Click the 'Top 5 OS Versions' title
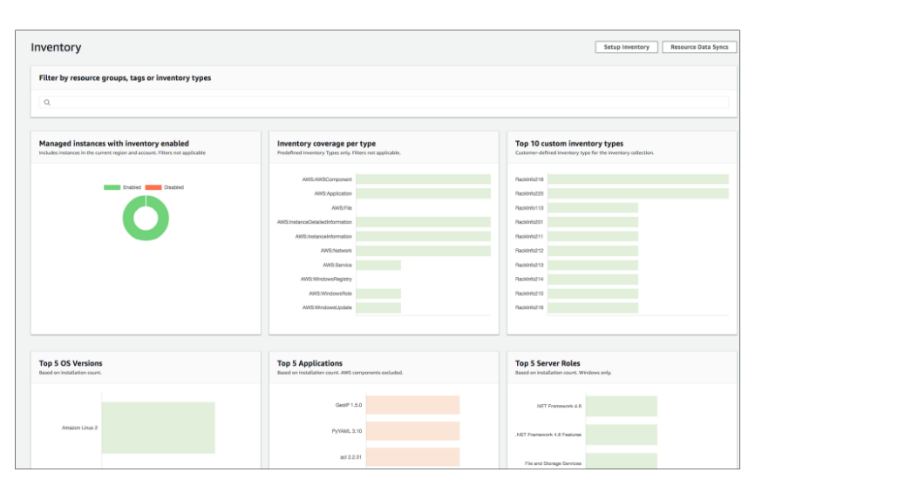 pos(71,363)
